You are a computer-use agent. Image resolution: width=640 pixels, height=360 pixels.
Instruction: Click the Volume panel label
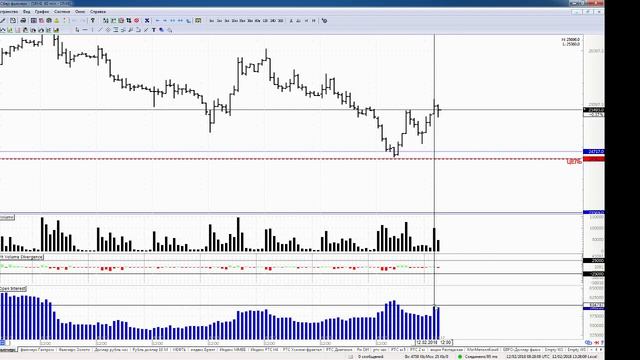coord(7,218)
